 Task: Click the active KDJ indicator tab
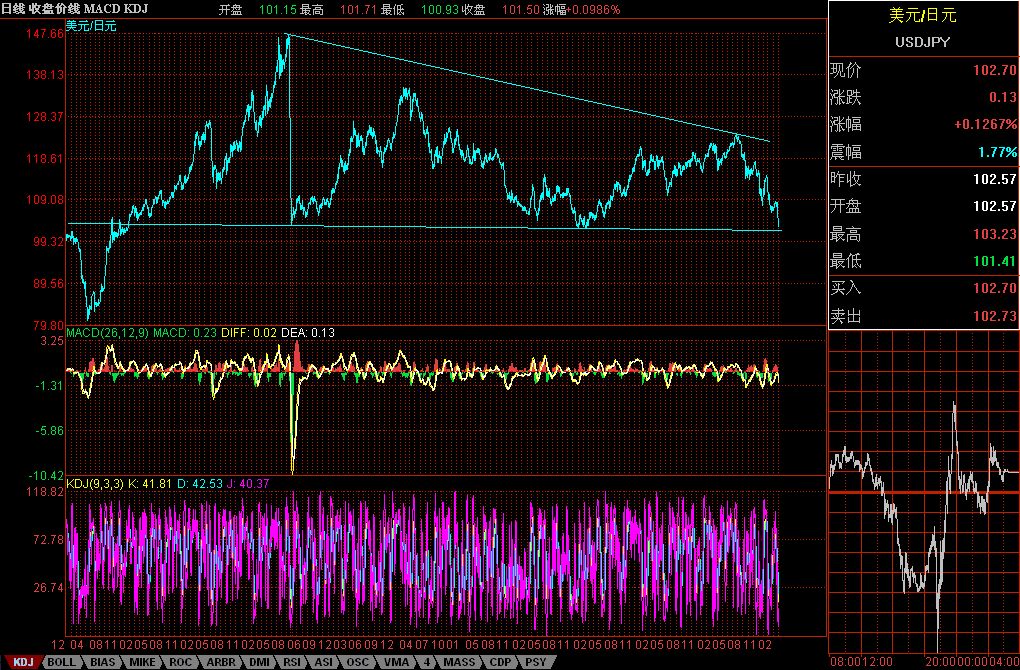pyautogui.click(x=22, y=662)
